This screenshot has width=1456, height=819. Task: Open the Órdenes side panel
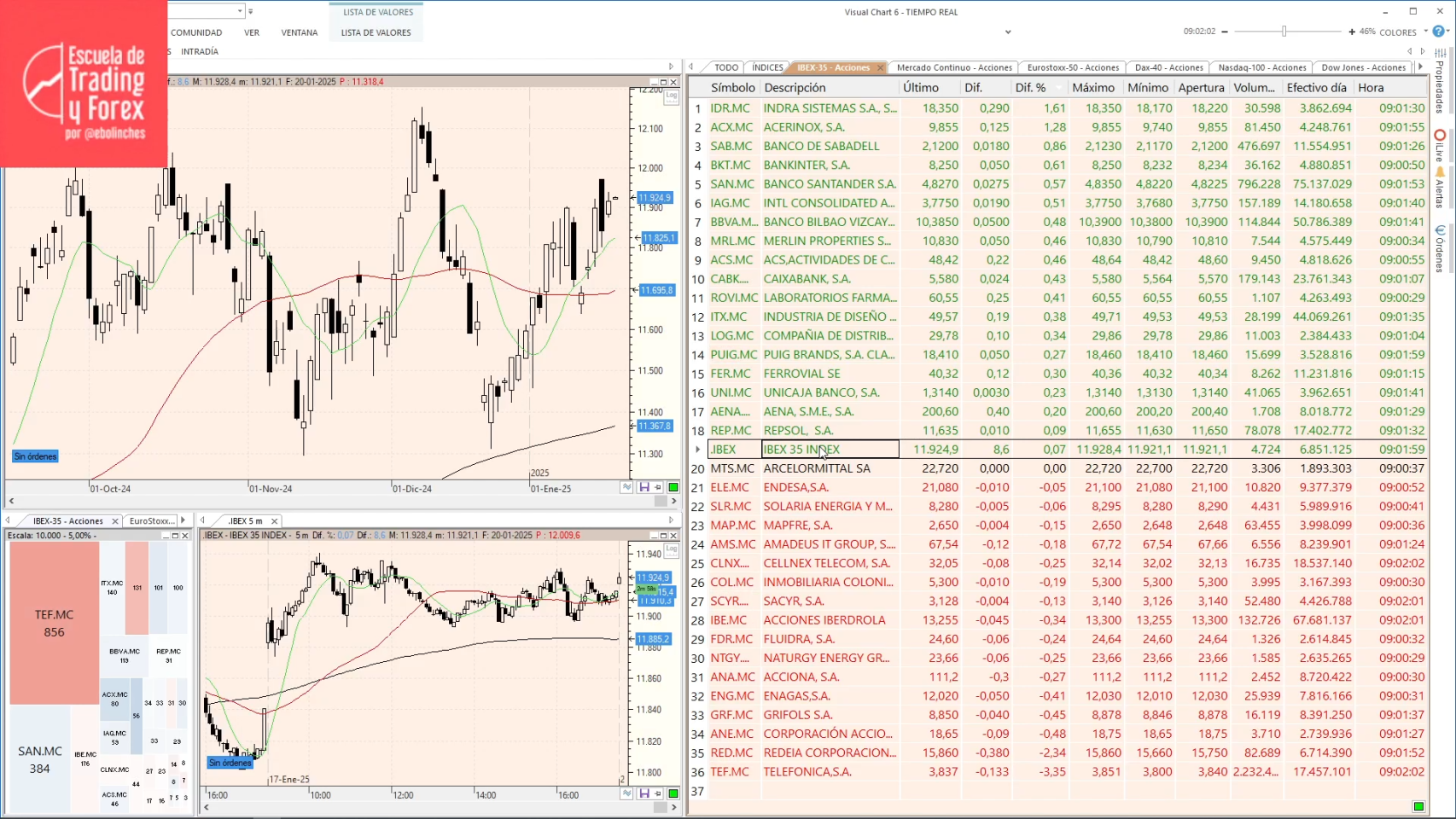click(x=1440, y=249)
